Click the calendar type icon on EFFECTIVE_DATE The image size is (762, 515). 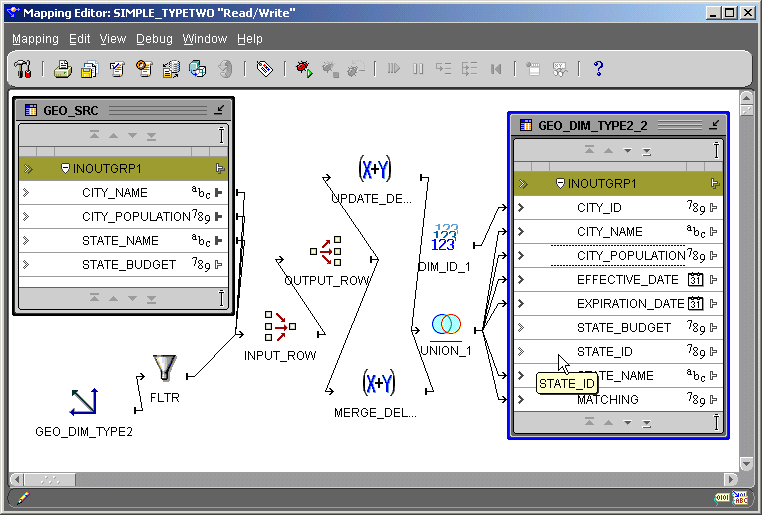pos(695,279)
